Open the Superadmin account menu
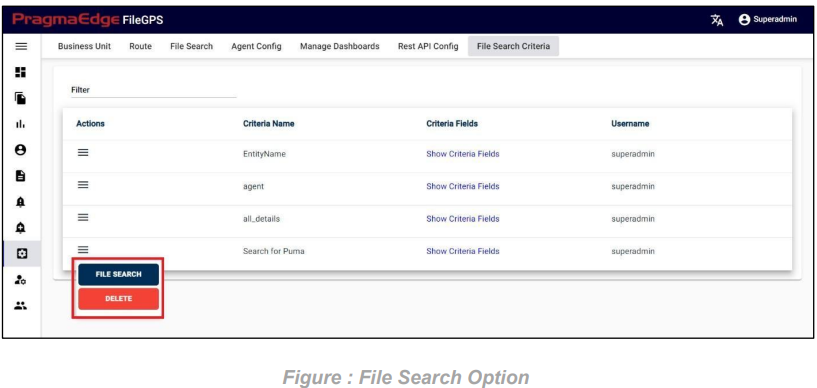817x388 pixels. [768, 19]
